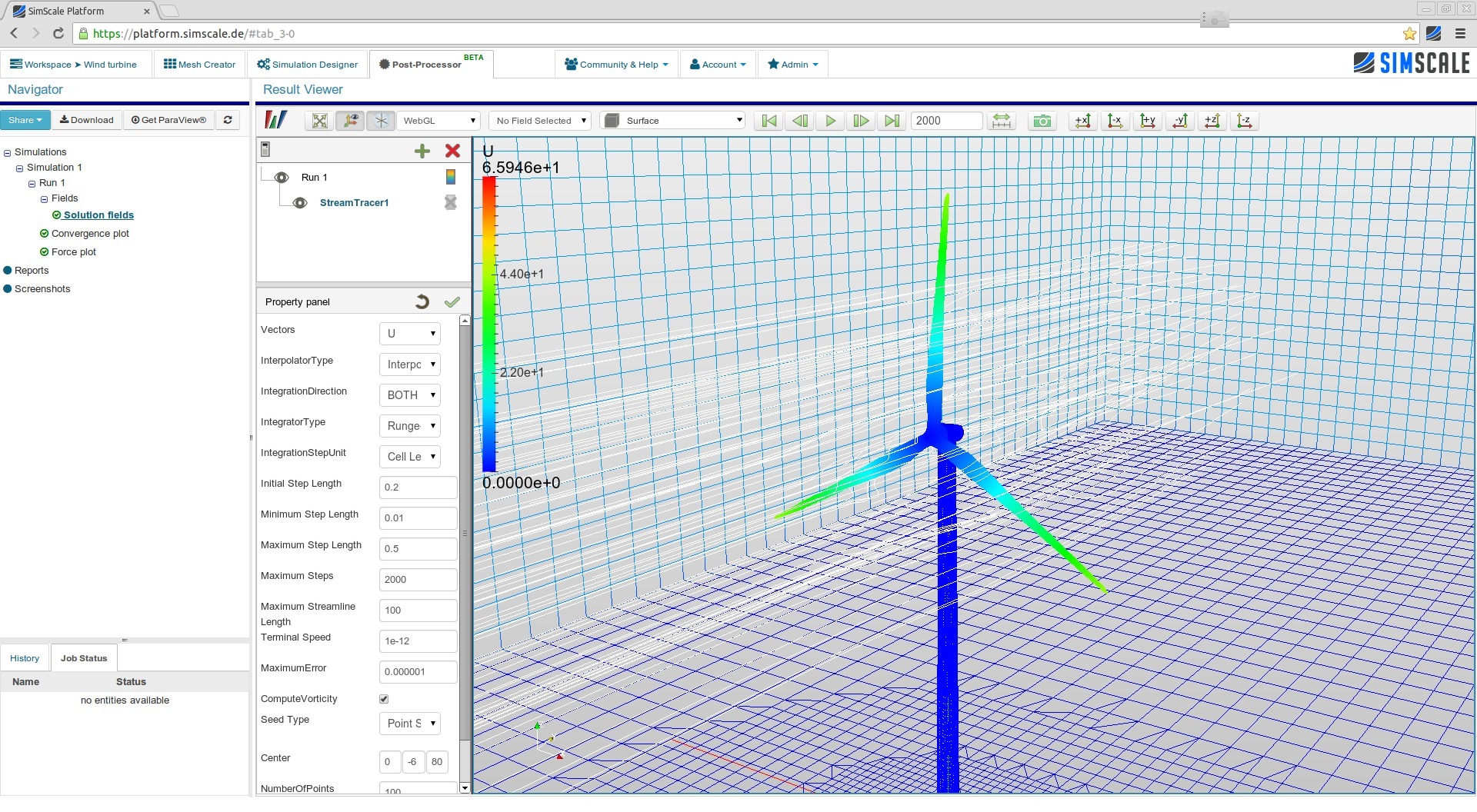Toggle visibility of StreamTracer1
Viewport: 1477px width, 812px height.
[x=299, y=203]
